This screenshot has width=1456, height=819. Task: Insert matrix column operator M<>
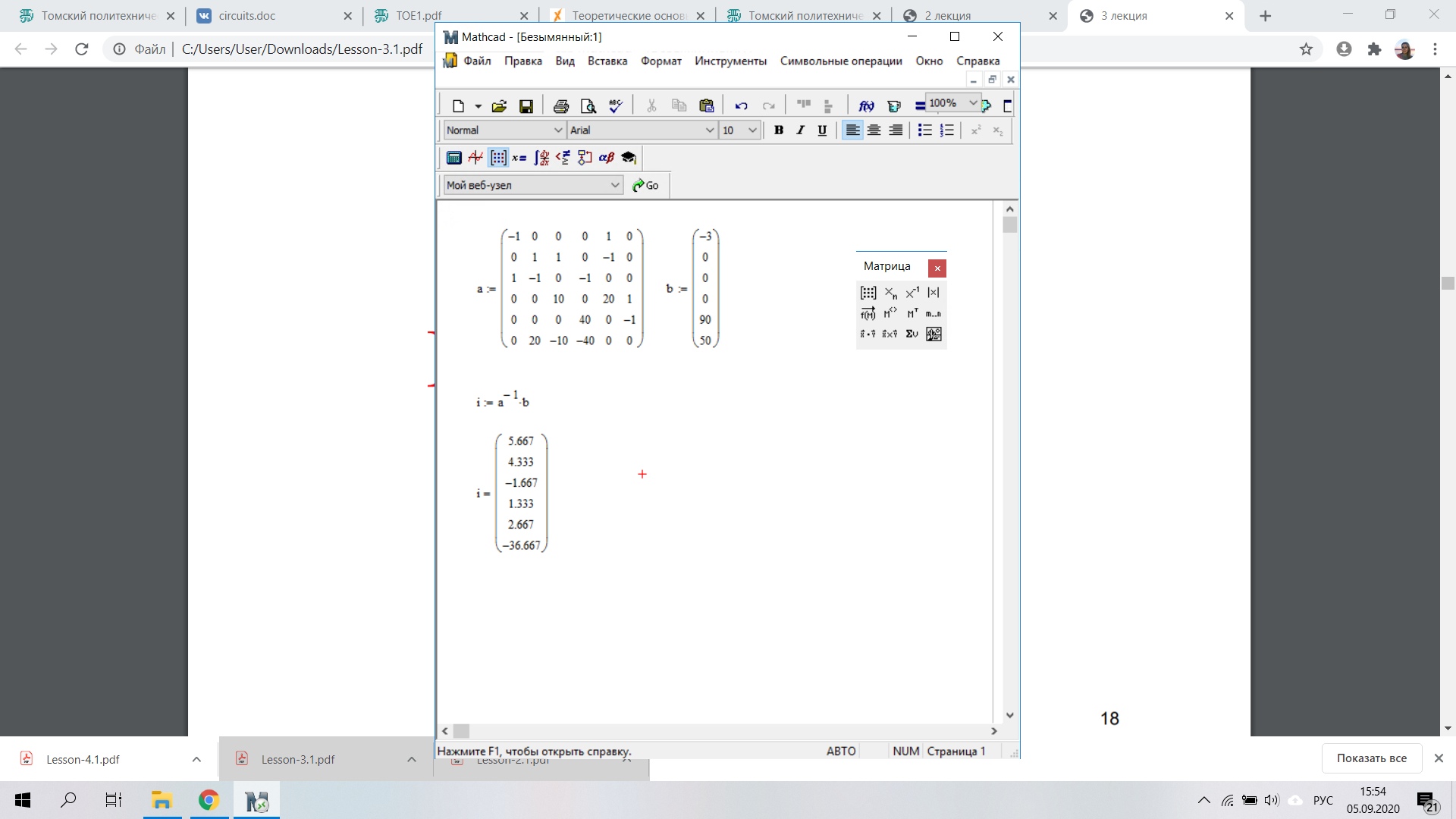pos(890,313)
